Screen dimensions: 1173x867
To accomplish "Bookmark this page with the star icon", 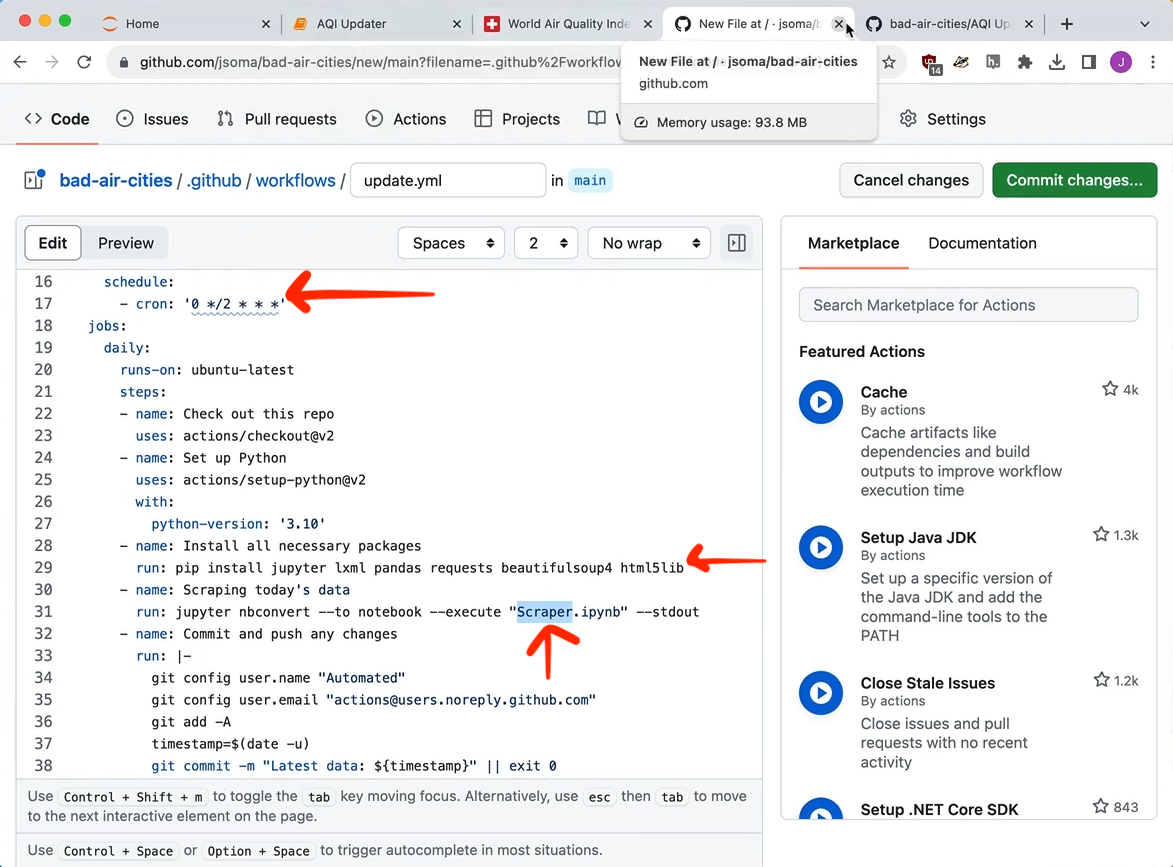I will pos(889,62).
